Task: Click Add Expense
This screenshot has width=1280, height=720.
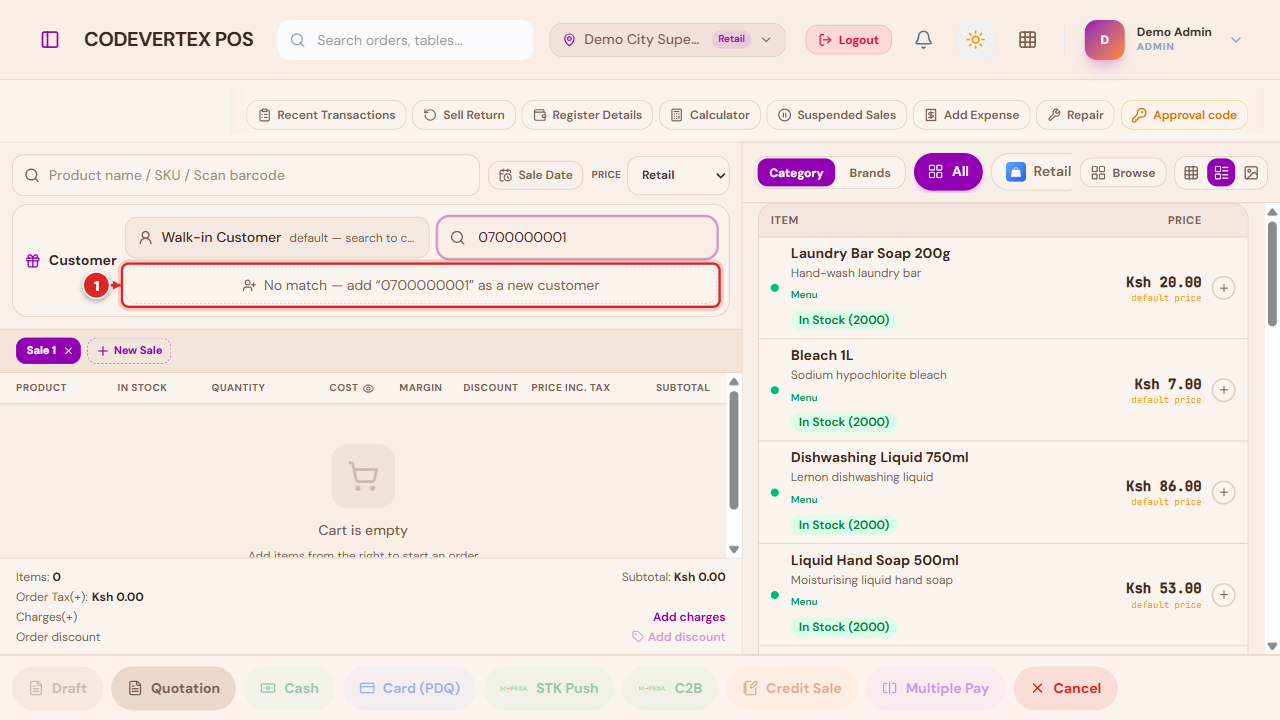Action: coord(971,115)
